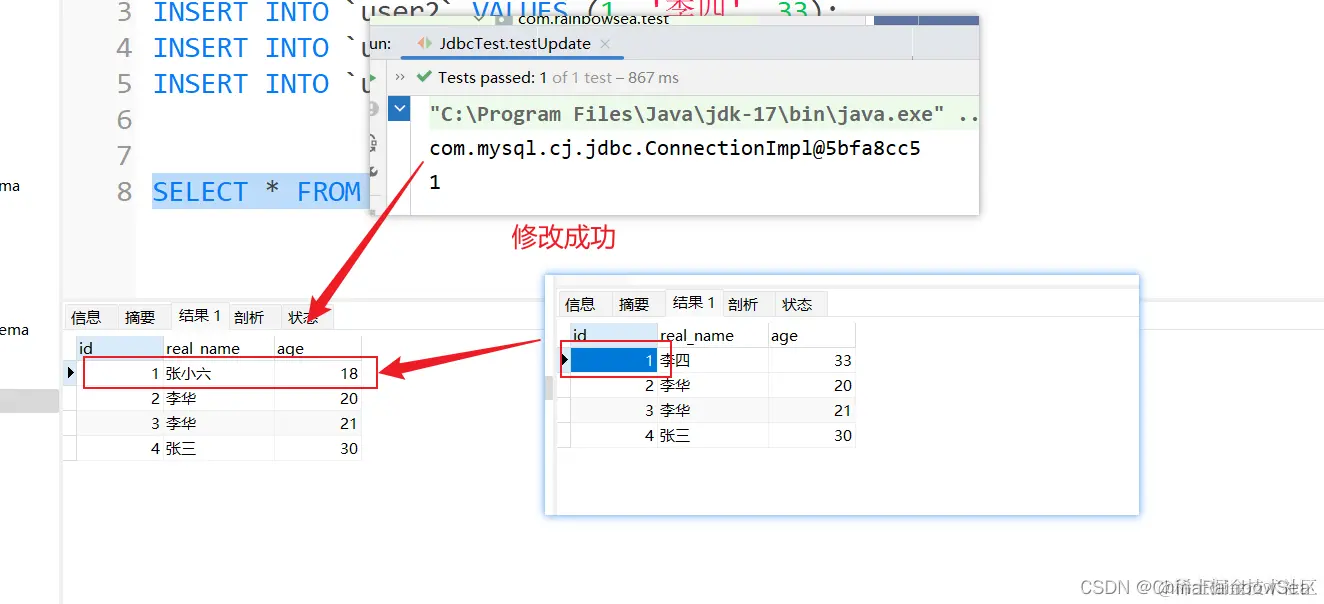
Task: Select the 结果 1 tab in the 李四 panel
Action: point(694,303)
